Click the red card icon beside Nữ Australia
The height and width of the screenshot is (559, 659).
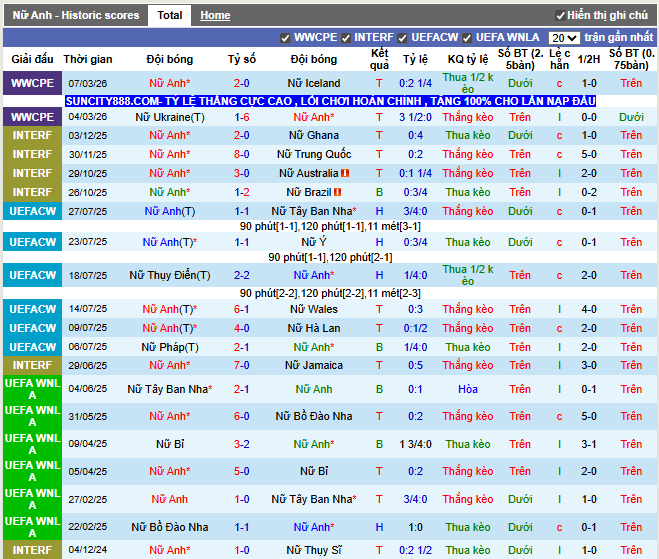[345, 173]
